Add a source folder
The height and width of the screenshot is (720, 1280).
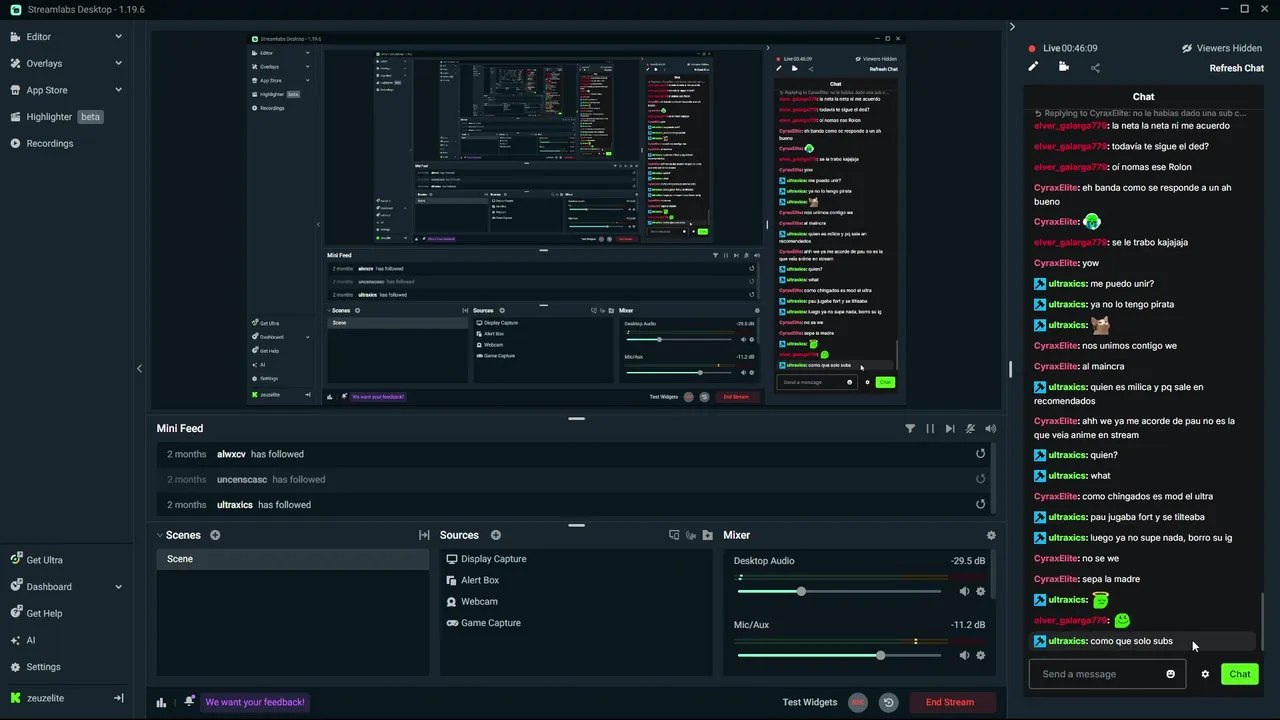coord(708,535)
